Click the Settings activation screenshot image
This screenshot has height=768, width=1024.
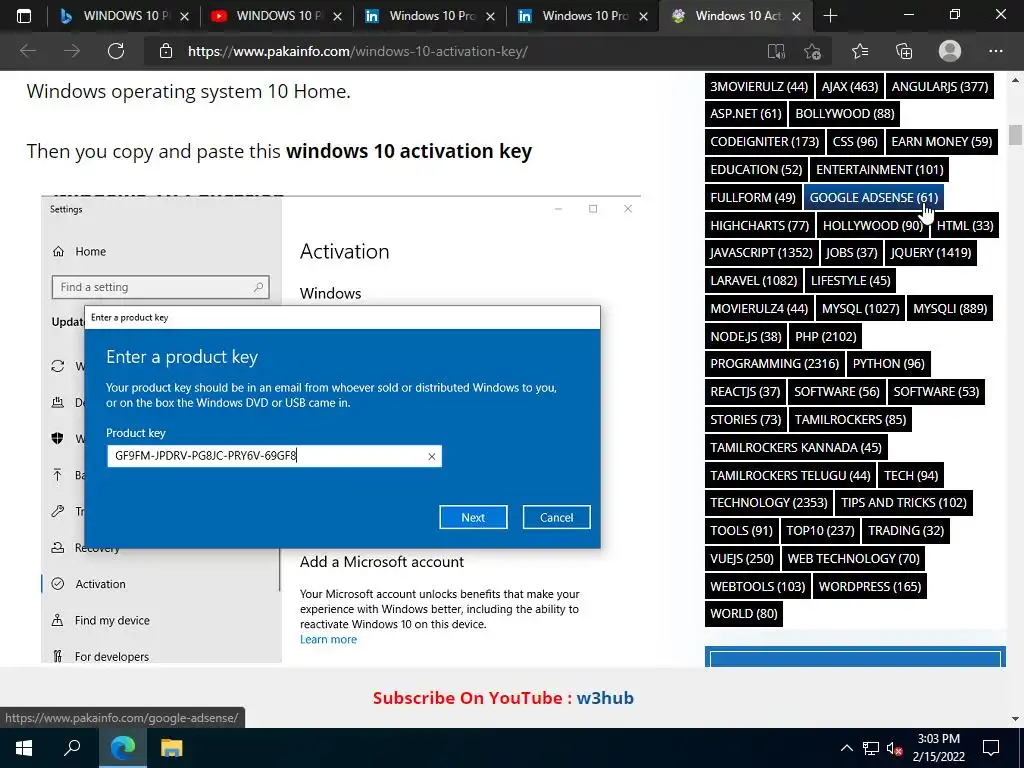(341, 429)
